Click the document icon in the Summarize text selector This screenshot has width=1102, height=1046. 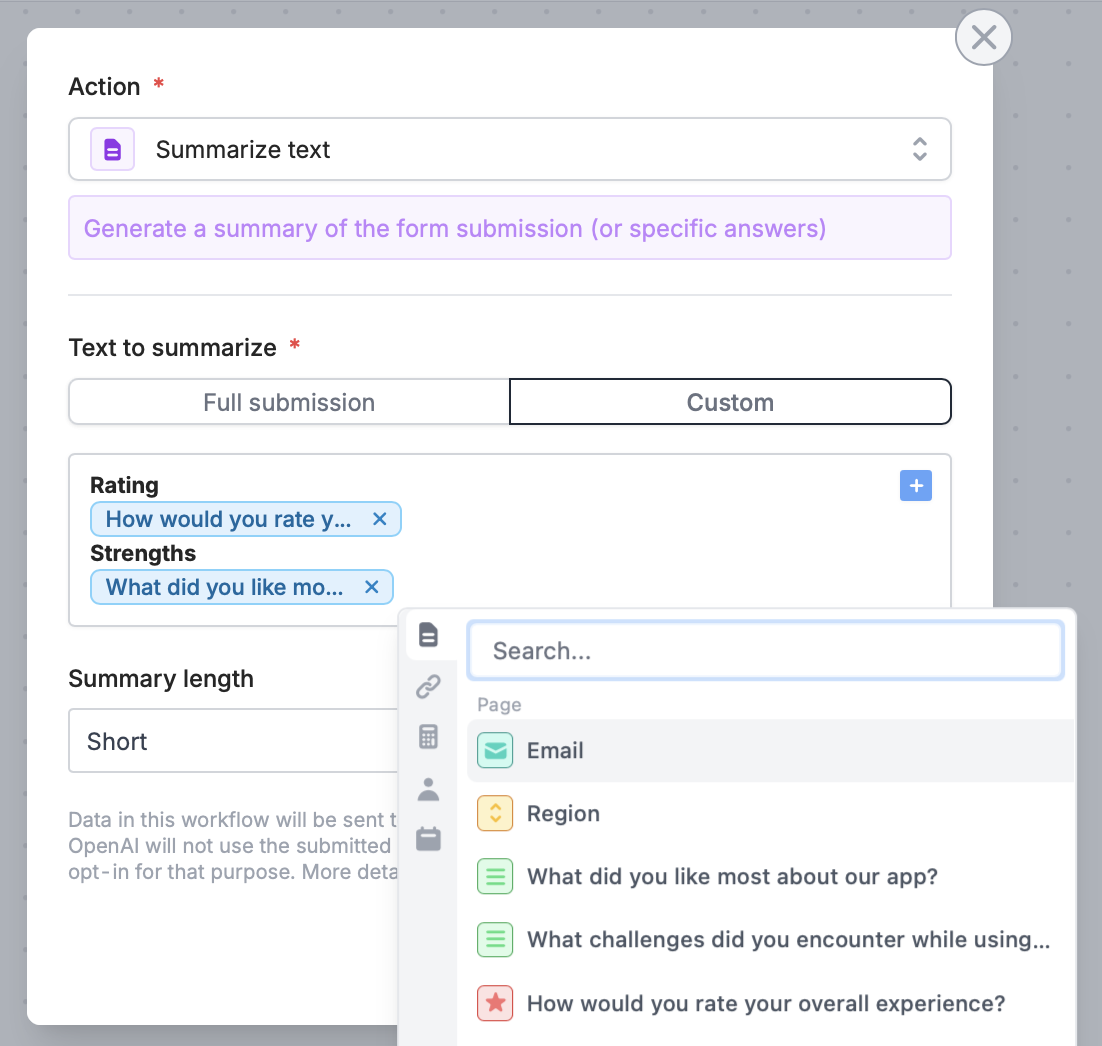click(112, 148)
